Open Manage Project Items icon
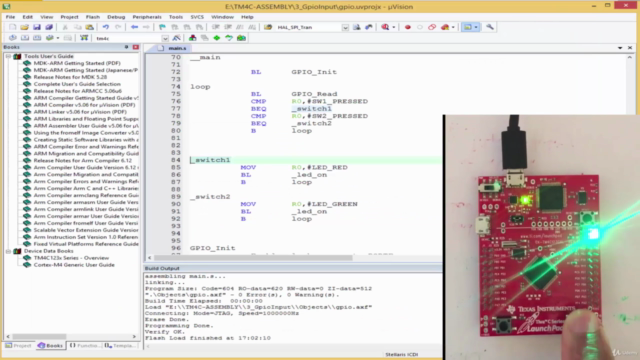This screenshot has height=360, width=640. [192, 38]
